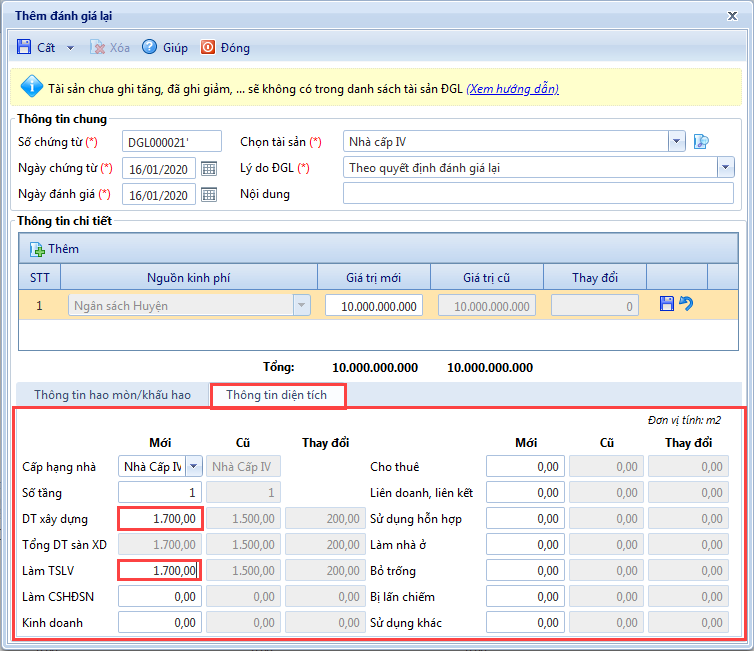Click the asset search icon beside Chọn tài sản
This screenshot has width=754, height=651.
point(701,141)
